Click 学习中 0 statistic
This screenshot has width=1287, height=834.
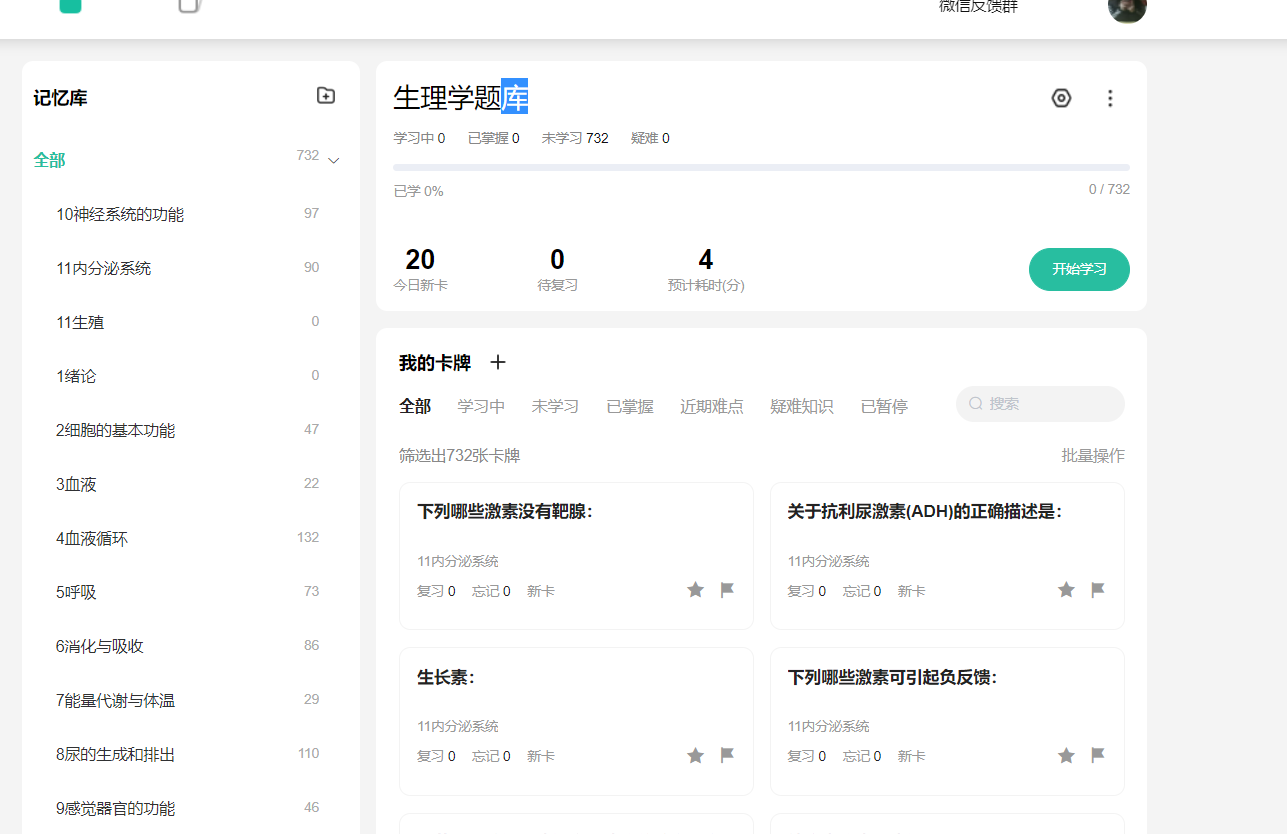pos(419,138)
